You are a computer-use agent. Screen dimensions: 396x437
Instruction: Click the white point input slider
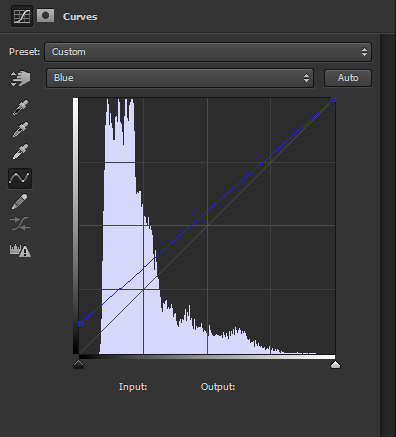click(x=335, y=364)
